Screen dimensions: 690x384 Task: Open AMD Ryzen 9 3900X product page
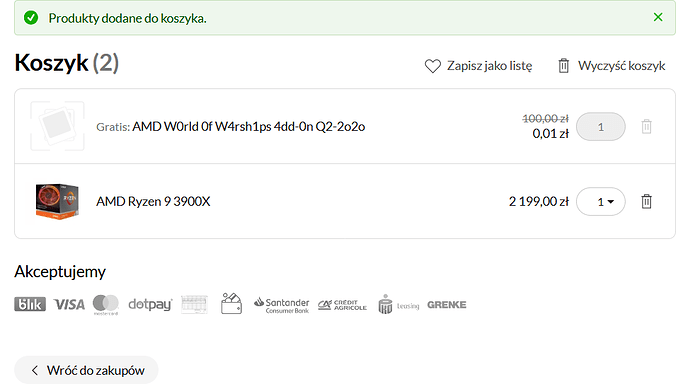coord(153,201)
